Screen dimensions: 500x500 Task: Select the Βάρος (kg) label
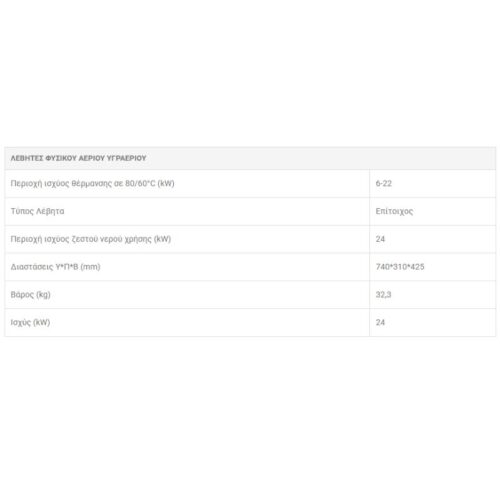pyautogui.click(x=30, y=295)
